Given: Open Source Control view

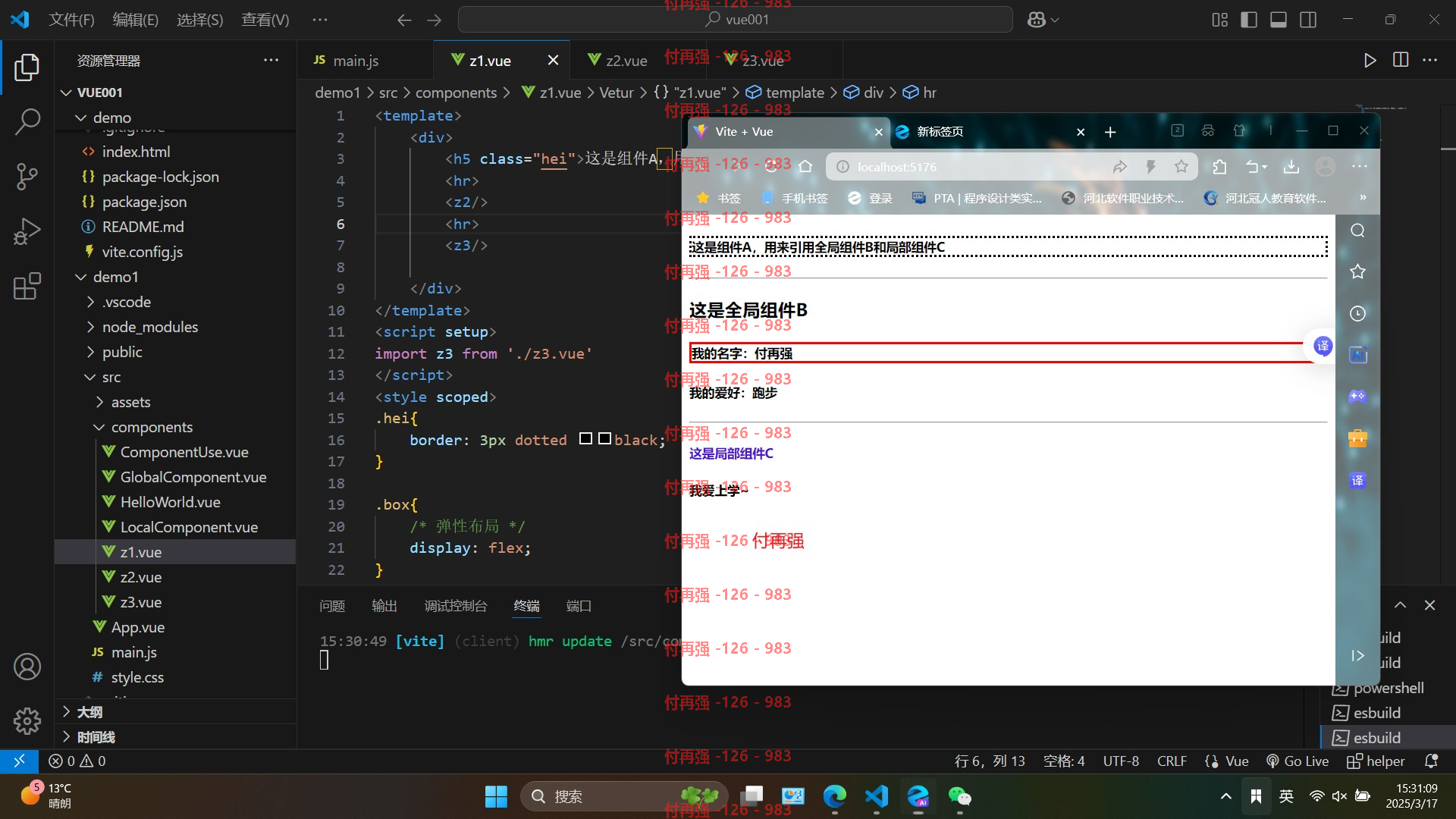Looking at the screenshot, I should click(27, 176).
